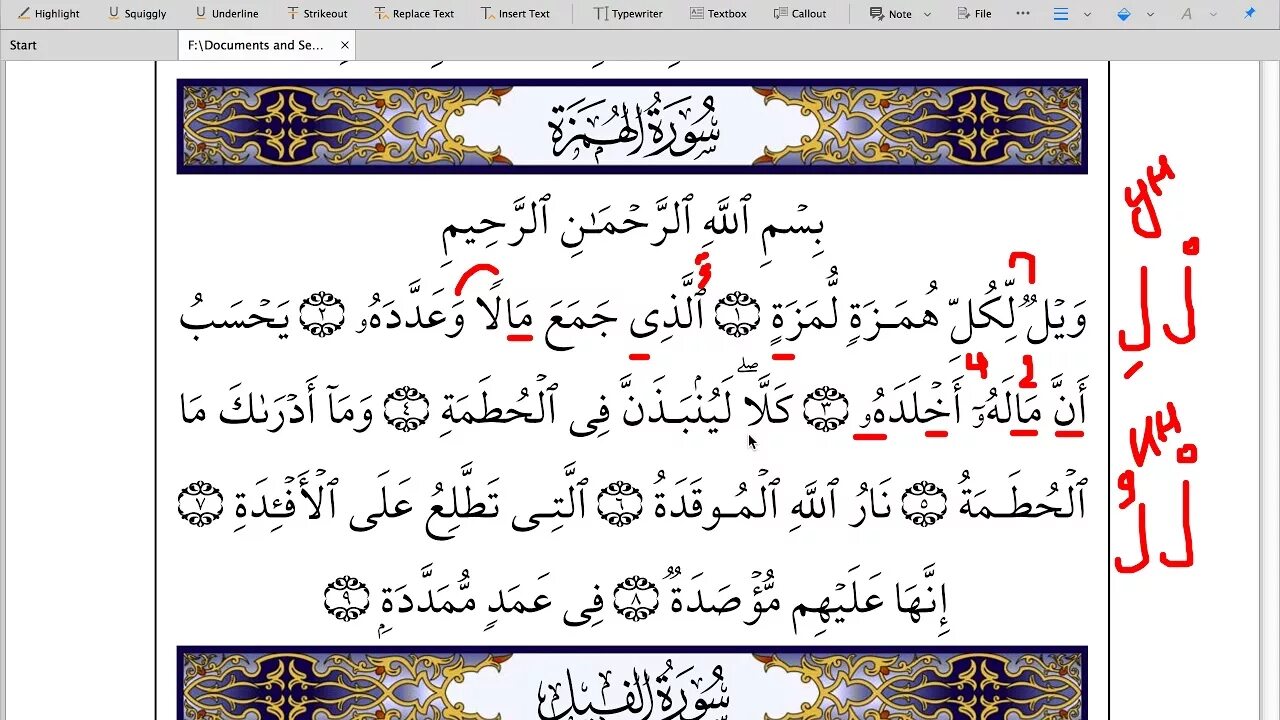Click the verse 3 end marker
Screen dimensions: 1280x720
point(825,411)
